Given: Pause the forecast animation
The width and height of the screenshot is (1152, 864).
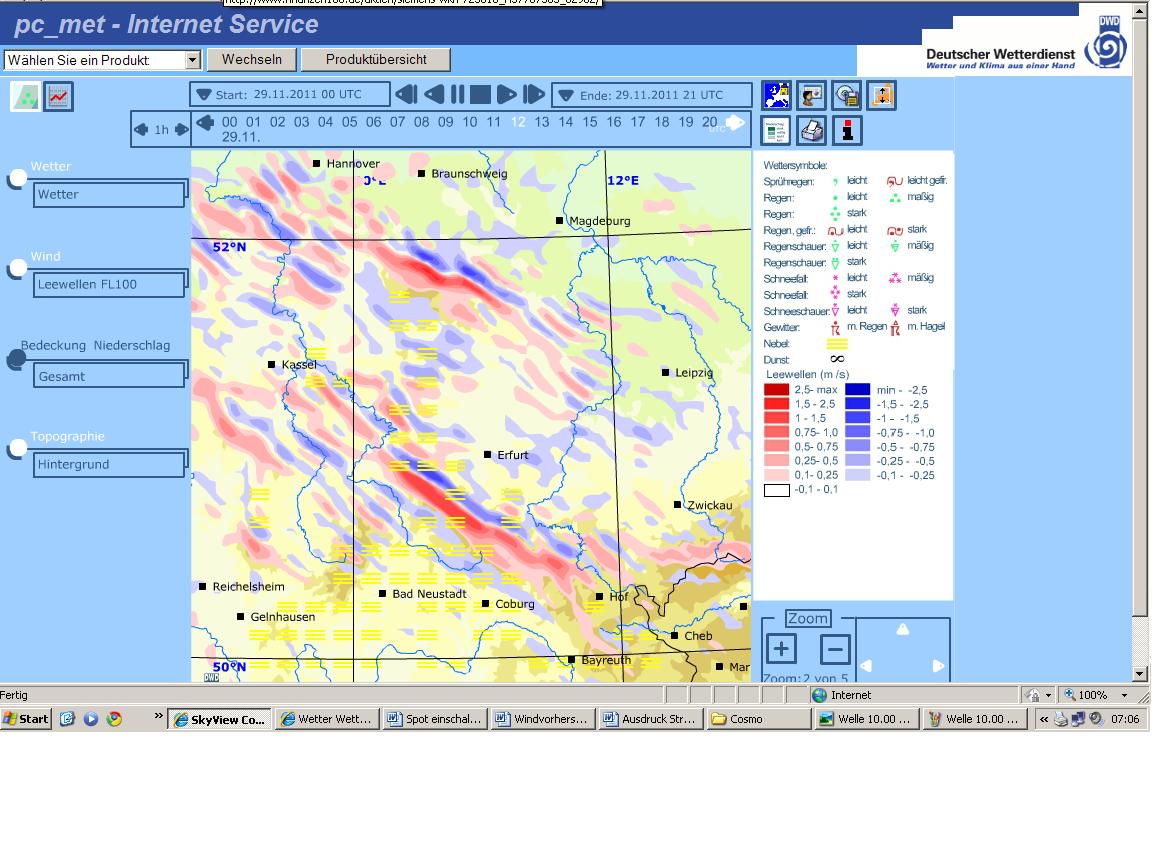Looking at the screenshot, I should pyautogui.click(x=457, y=95).
